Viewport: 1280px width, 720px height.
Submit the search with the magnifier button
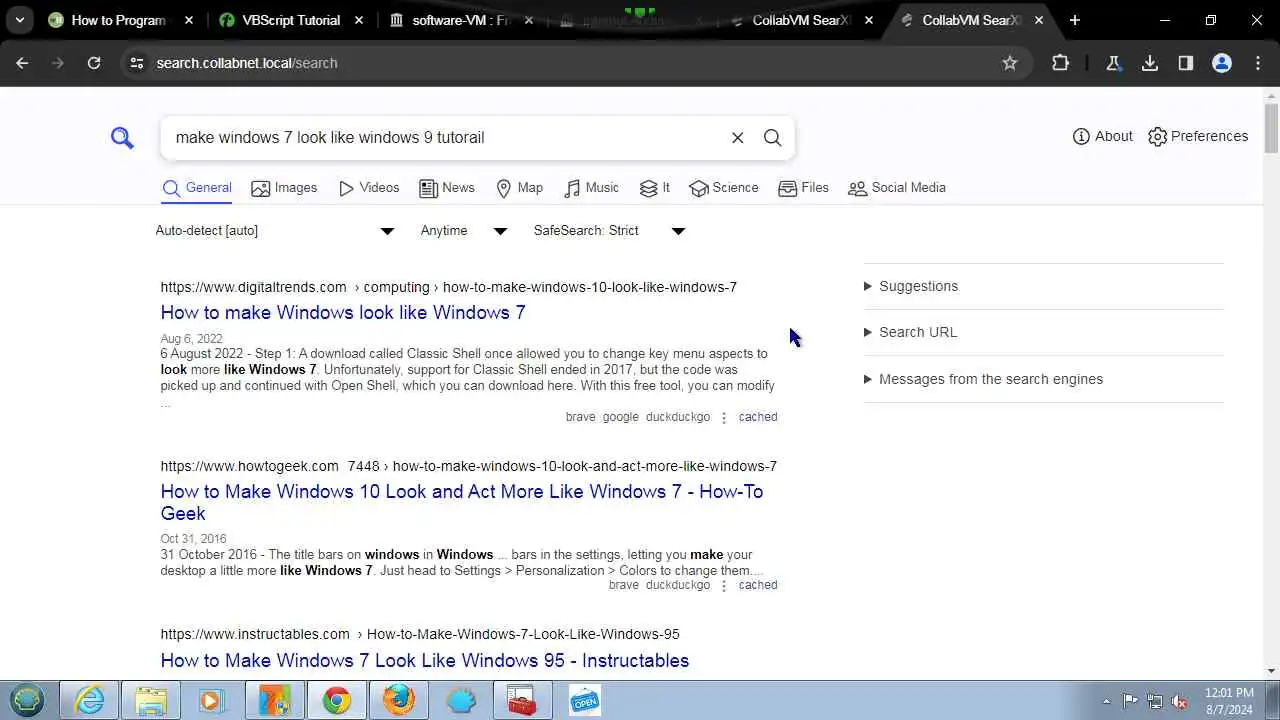tap(773, 138)
